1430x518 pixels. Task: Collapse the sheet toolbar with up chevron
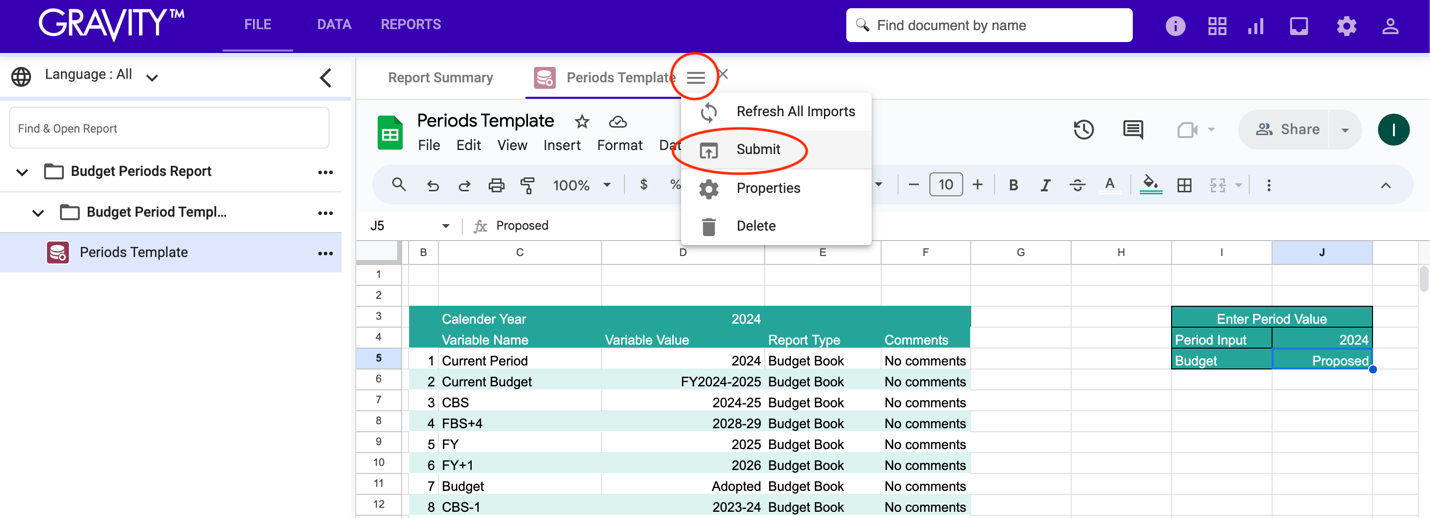click(1385, 186)
